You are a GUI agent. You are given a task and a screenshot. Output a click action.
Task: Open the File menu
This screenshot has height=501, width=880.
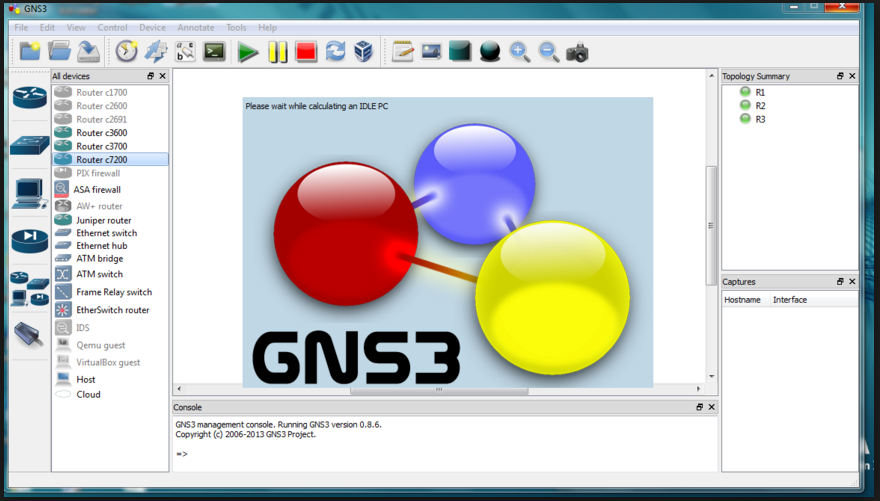coord(21,27)
